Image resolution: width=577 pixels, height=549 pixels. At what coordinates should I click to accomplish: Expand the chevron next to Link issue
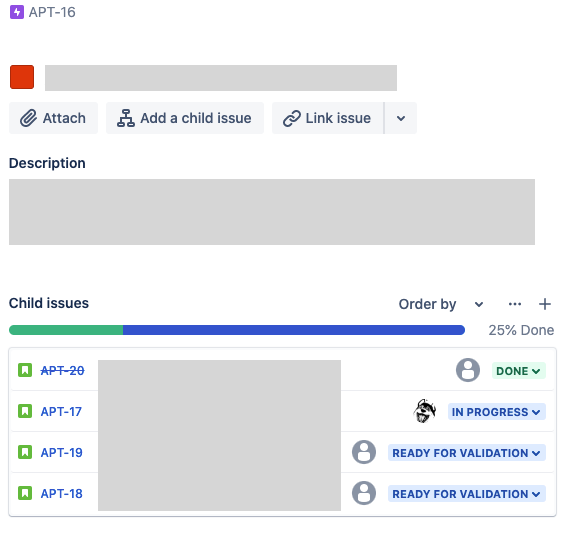(401, 118)
